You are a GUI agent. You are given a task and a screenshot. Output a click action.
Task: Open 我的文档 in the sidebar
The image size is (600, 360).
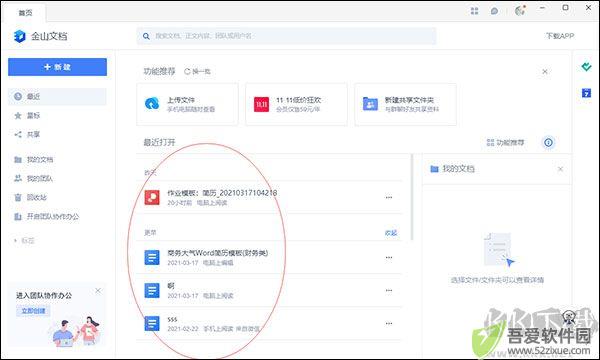(57, 160)
